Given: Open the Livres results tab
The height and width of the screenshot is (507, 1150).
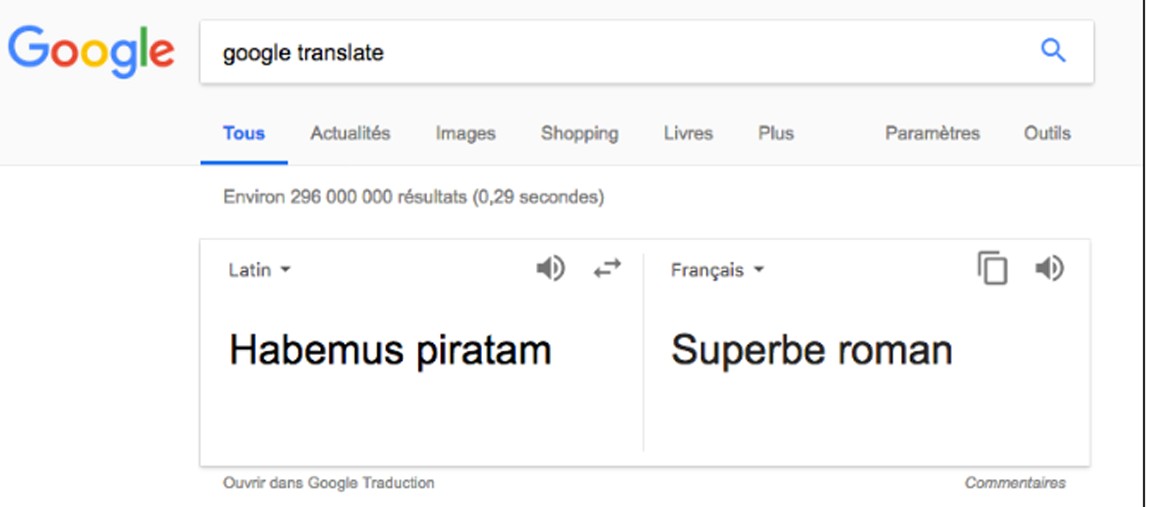Looking at the screenshot, I should [x=688, y=134].
